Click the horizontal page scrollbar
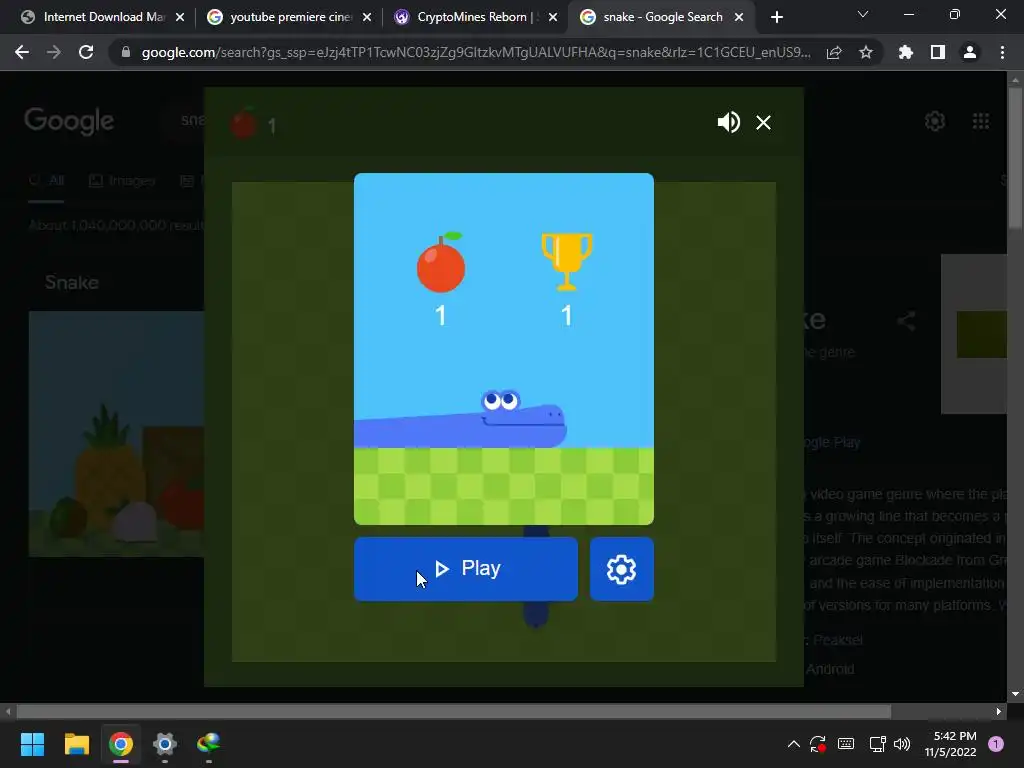The image size is (1024, 768). point(453,711)
